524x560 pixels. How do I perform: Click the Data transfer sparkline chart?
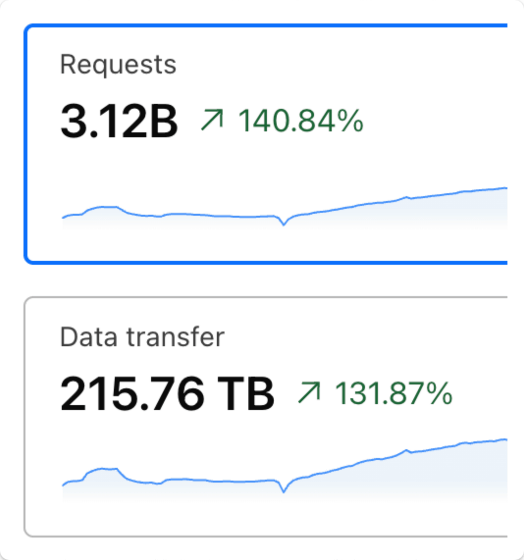pyautogui.click(x=285, y=470)
